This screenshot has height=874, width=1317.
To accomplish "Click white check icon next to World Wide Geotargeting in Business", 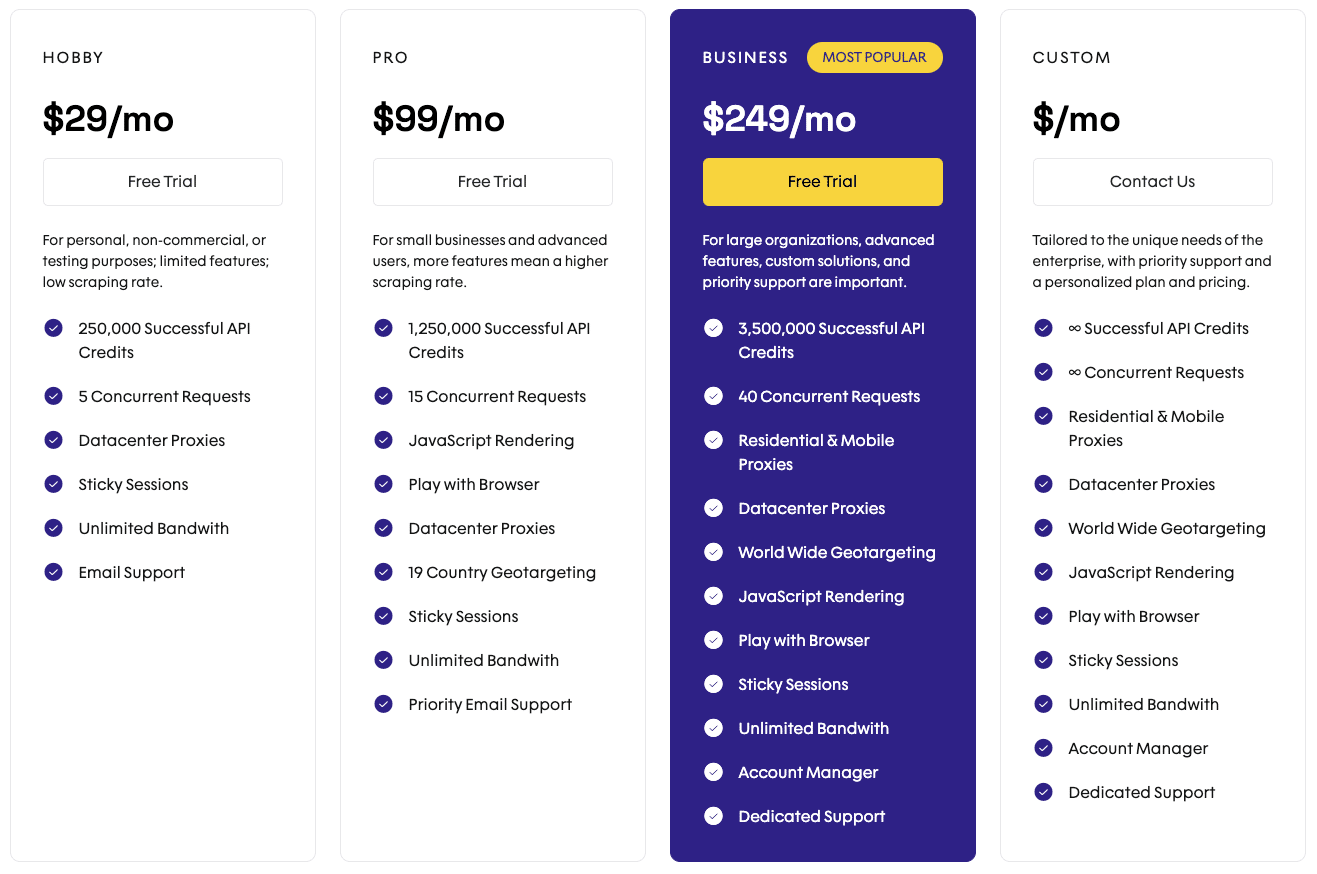I will [713, 552].
